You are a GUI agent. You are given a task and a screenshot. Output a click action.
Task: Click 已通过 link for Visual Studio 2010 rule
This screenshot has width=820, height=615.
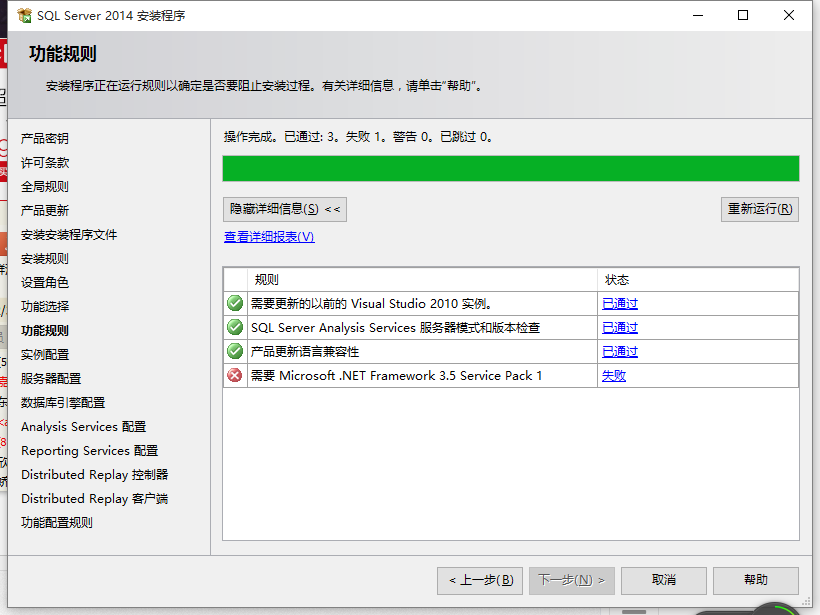(x=620, y=303)
